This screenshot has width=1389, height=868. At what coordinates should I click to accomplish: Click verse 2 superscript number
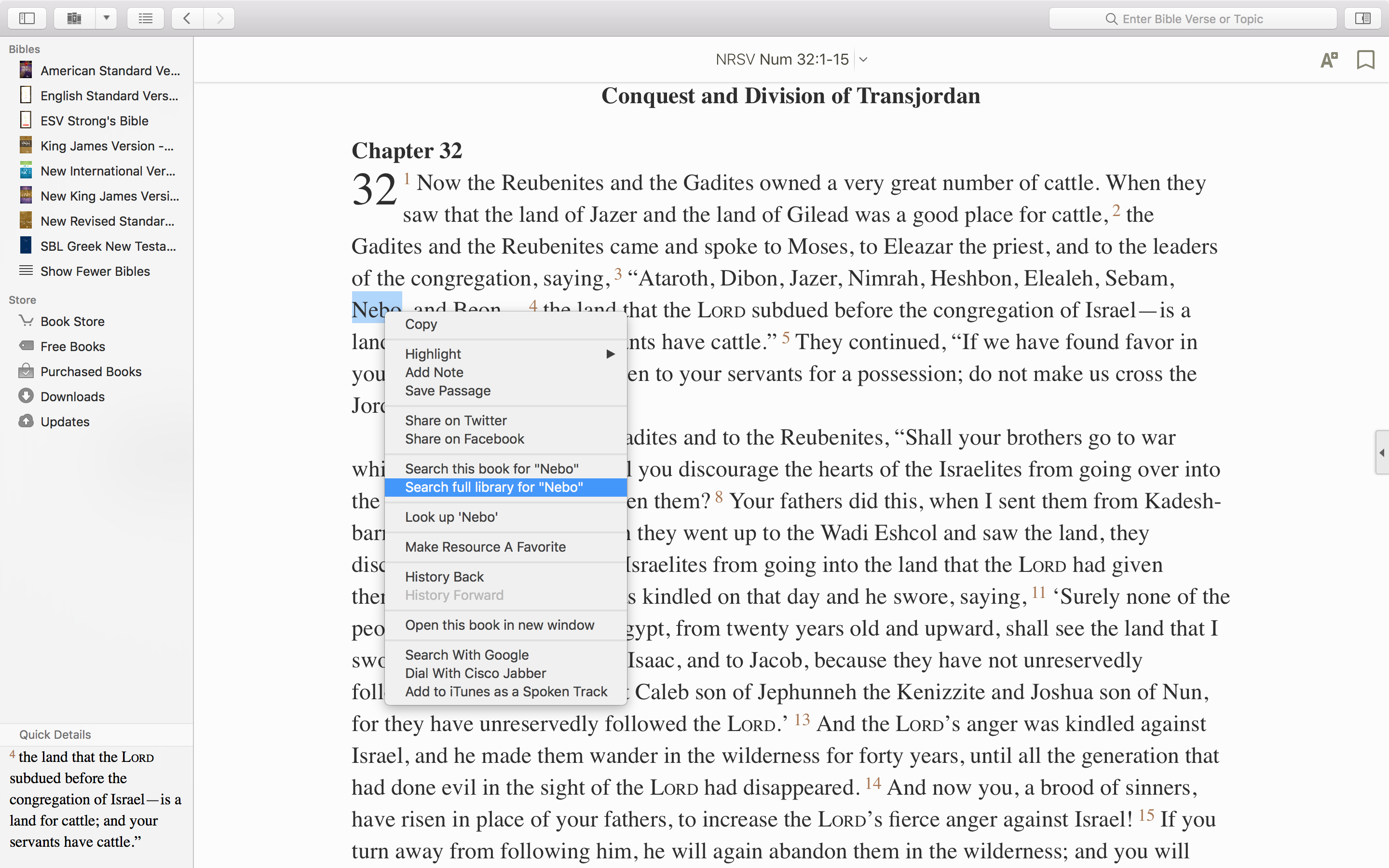click(1116, 210)
